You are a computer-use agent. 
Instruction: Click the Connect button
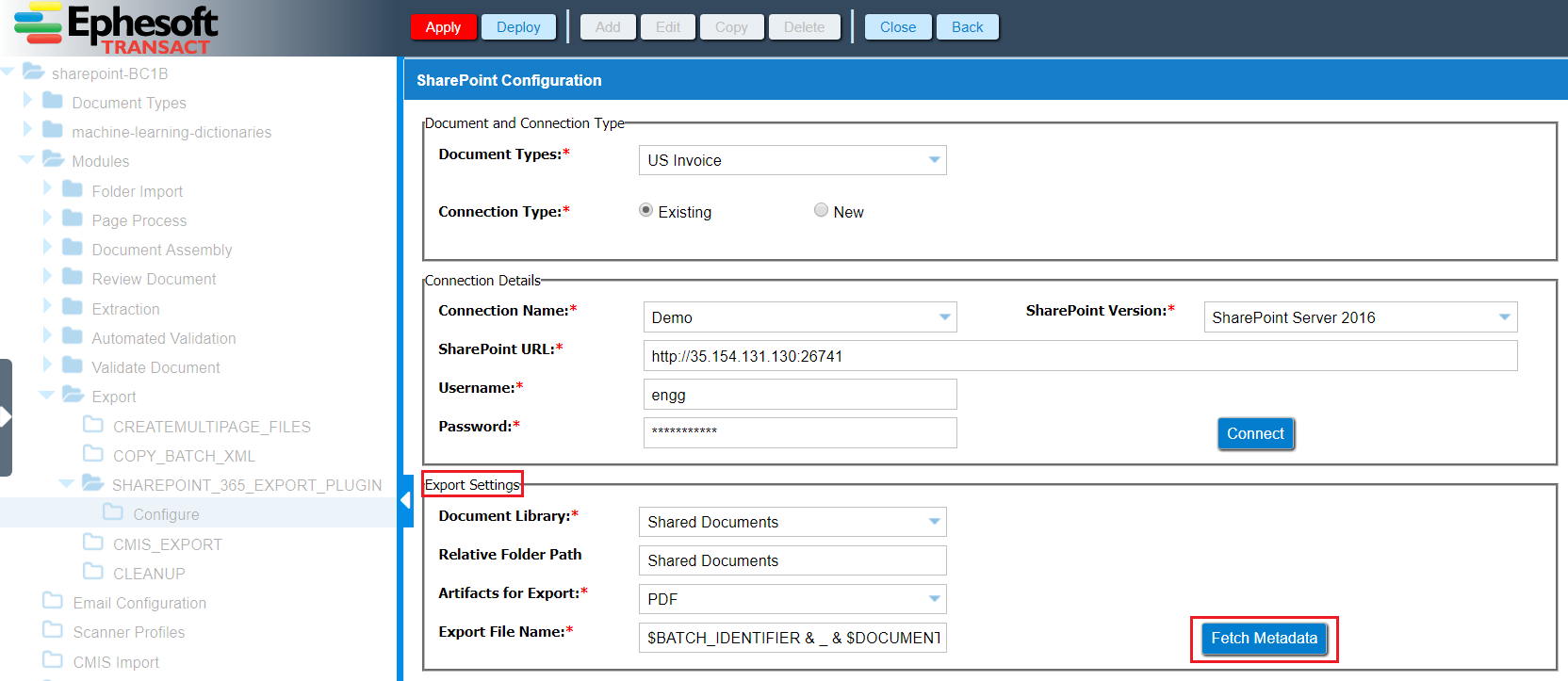click(1255, 433)
